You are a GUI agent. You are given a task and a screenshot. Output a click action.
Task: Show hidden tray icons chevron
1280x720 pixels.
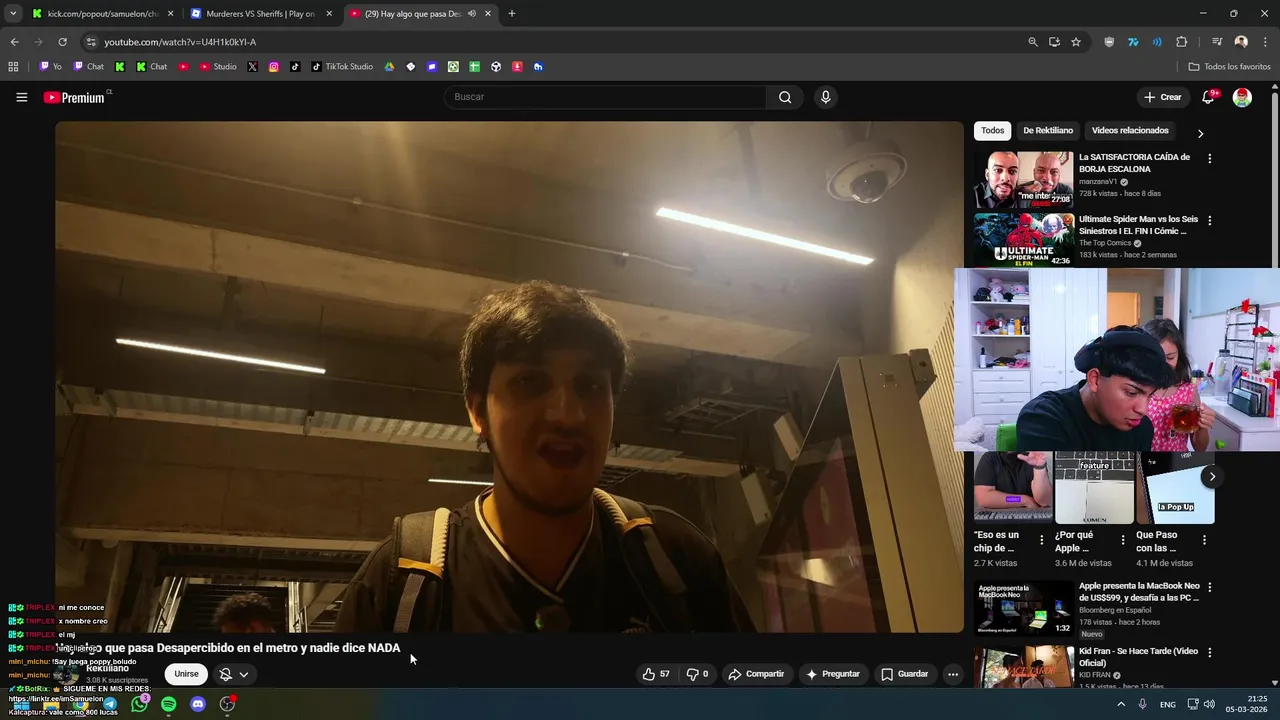[1121, 704]
